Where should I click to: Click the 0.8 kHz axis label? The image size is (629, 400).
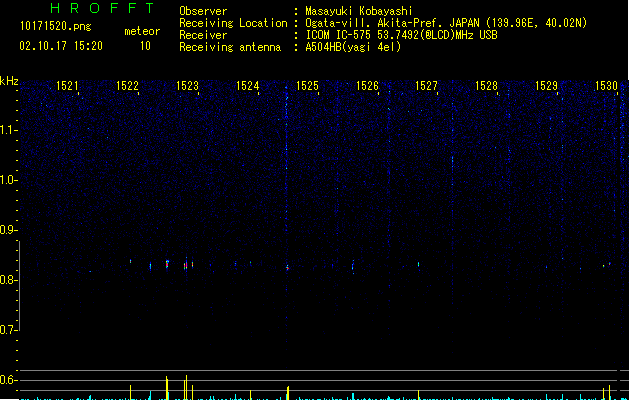point(8,280)
